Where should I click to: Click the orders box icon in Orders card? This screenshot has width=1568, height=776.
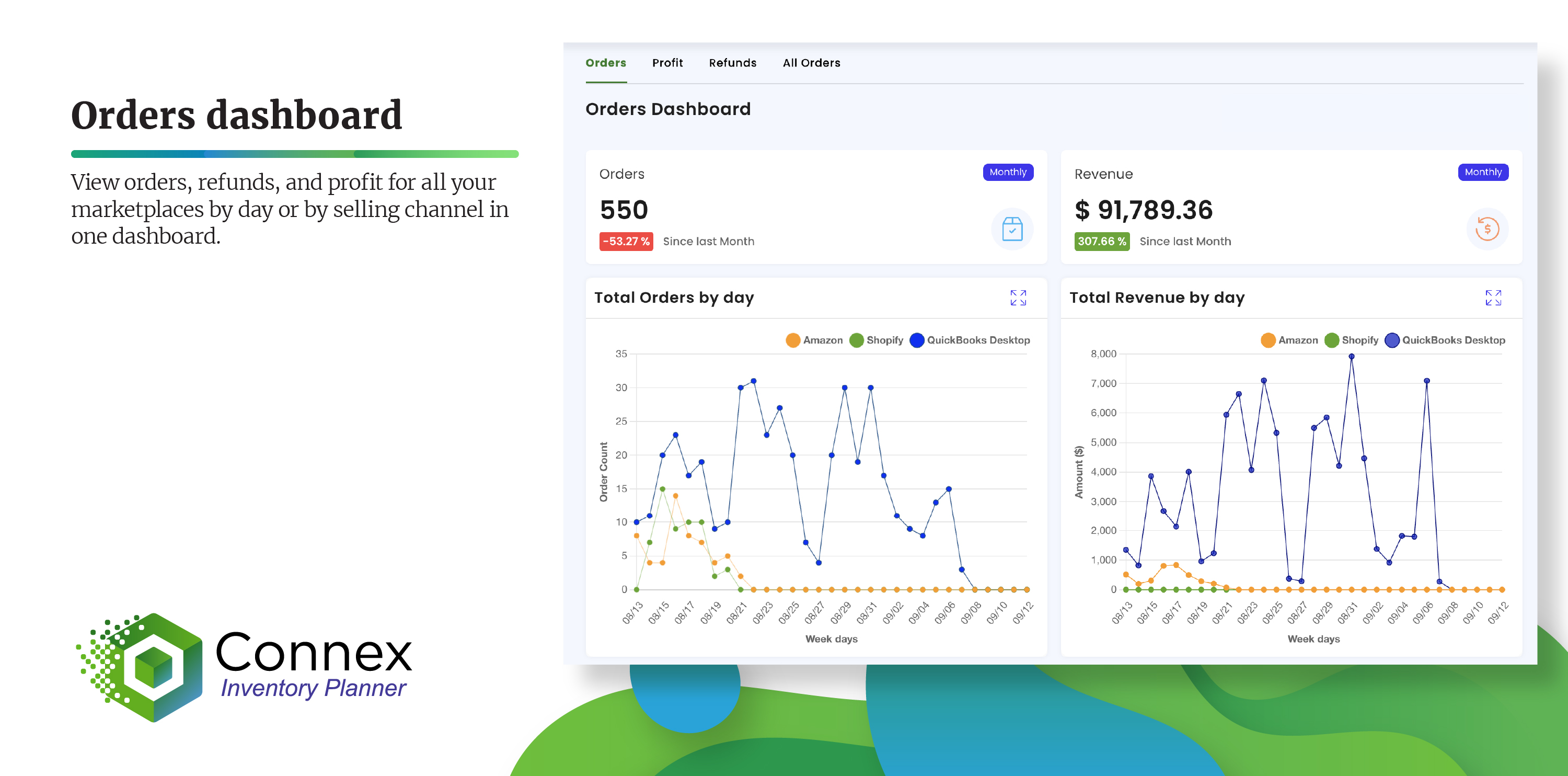[1012, 229]
